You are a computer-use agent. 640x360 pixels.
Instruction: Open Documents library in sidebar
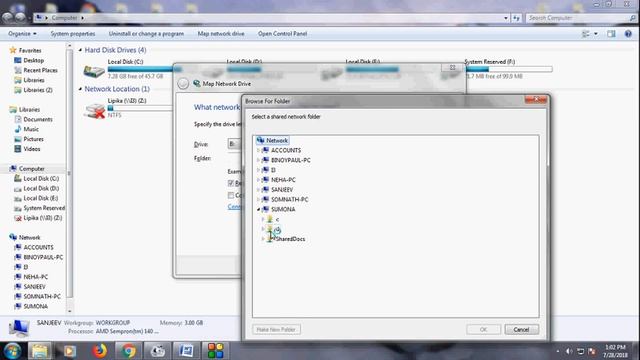point(38,119)
